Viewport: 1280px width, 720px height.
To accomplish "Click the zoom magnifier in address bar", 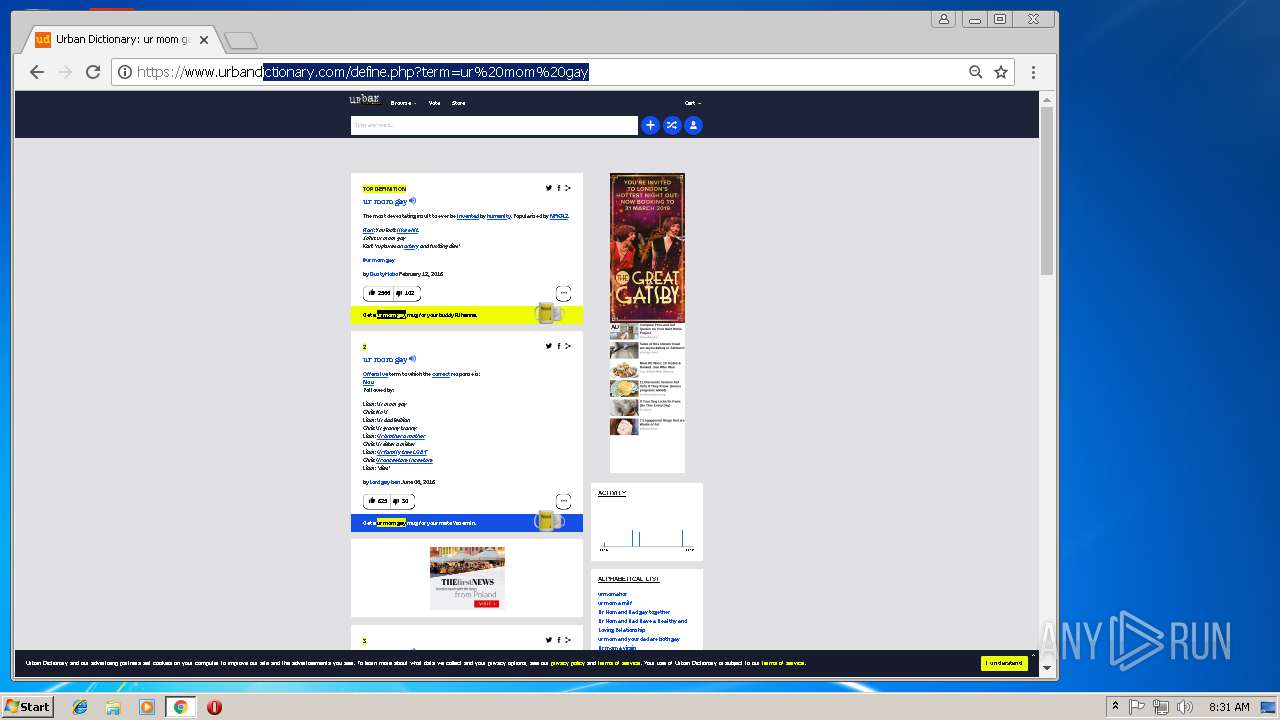I will pos(976,72).
